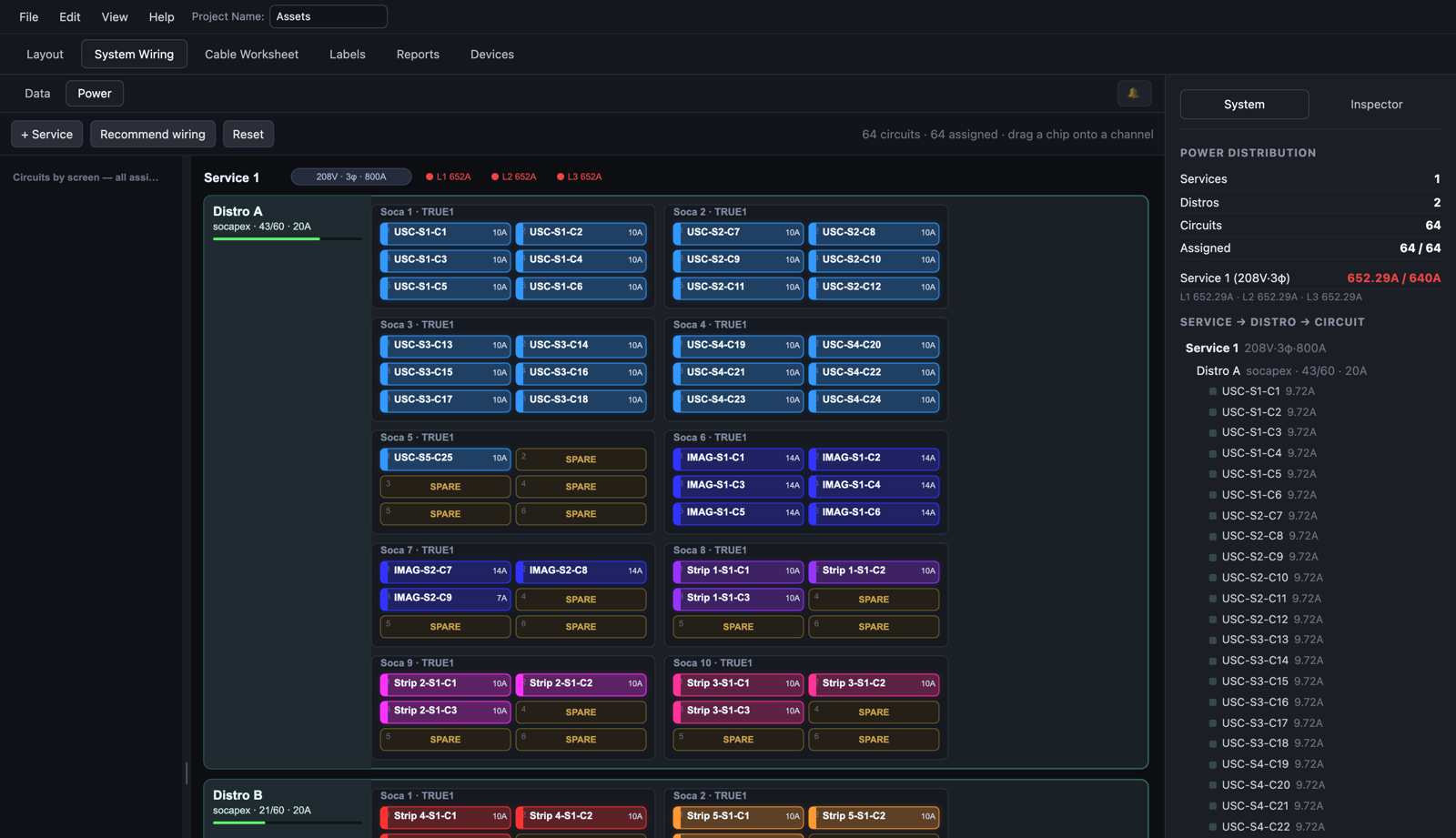Select the USC-S3-C14 chip in Soca 3
Image resolution: width=1456 pixels, height=838 pixels.
click(581, 346)
